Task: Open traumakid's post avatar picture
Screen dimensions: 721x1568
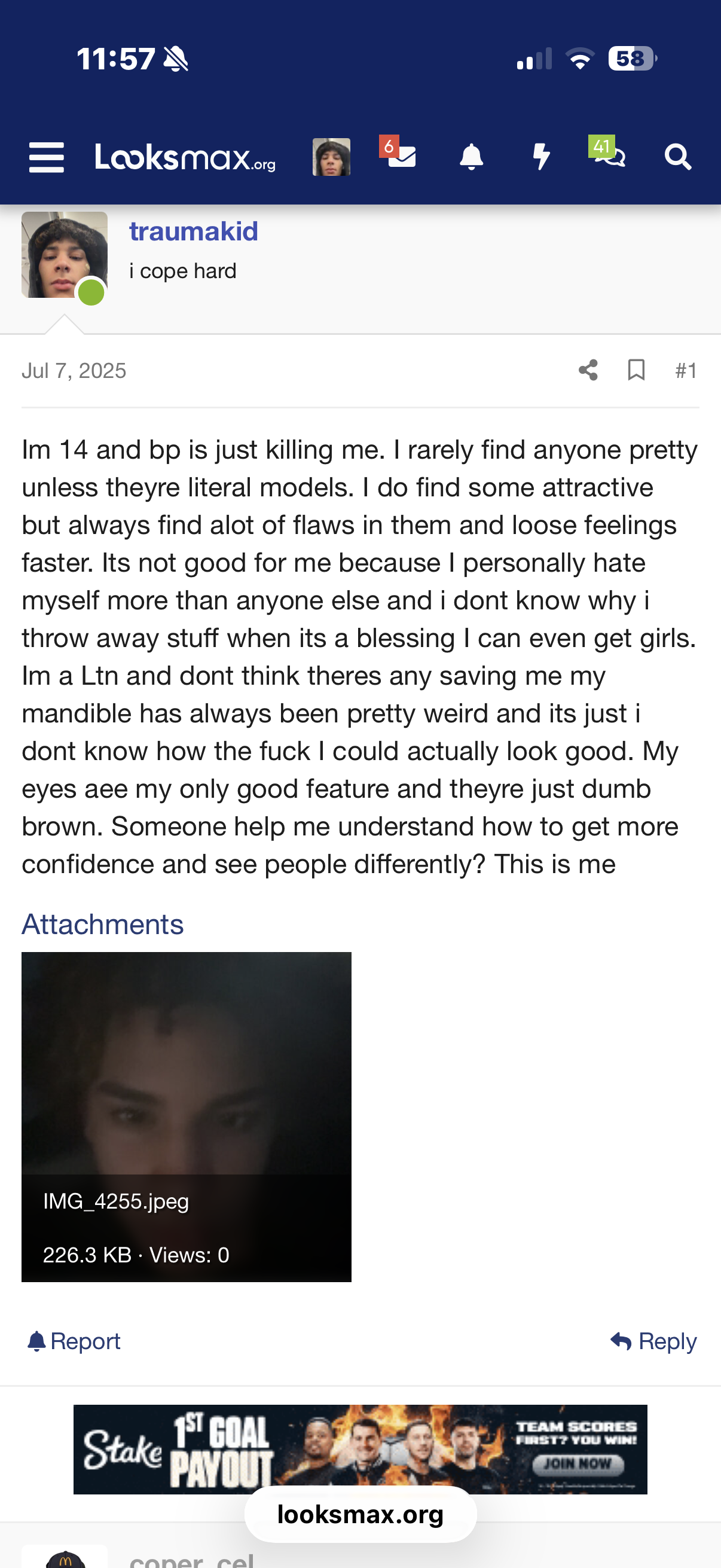Action: [65, 254]
